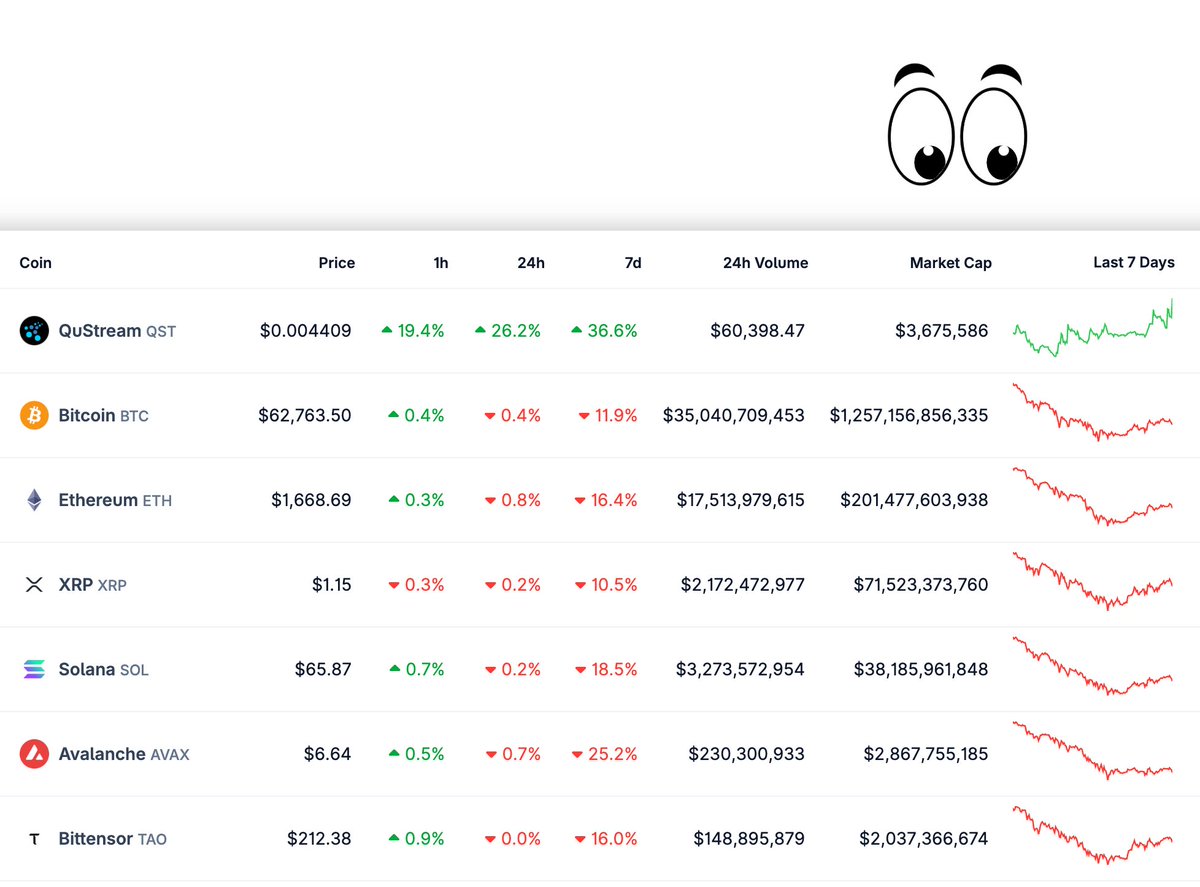Sort the table by the Price column header
1200x887 pixels.
(x=336, y=263)
